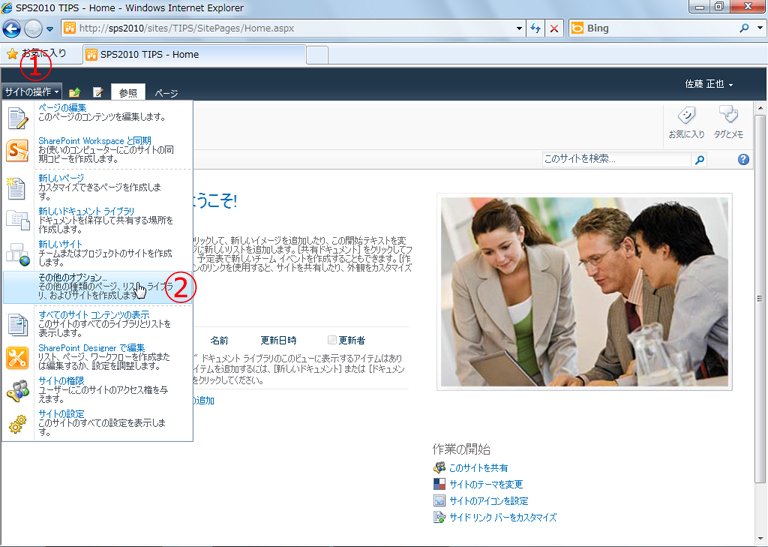The height and width of the screenshot is (547, 768).
Task: Open the blue Help question icon
Action: tap(743, 159)
